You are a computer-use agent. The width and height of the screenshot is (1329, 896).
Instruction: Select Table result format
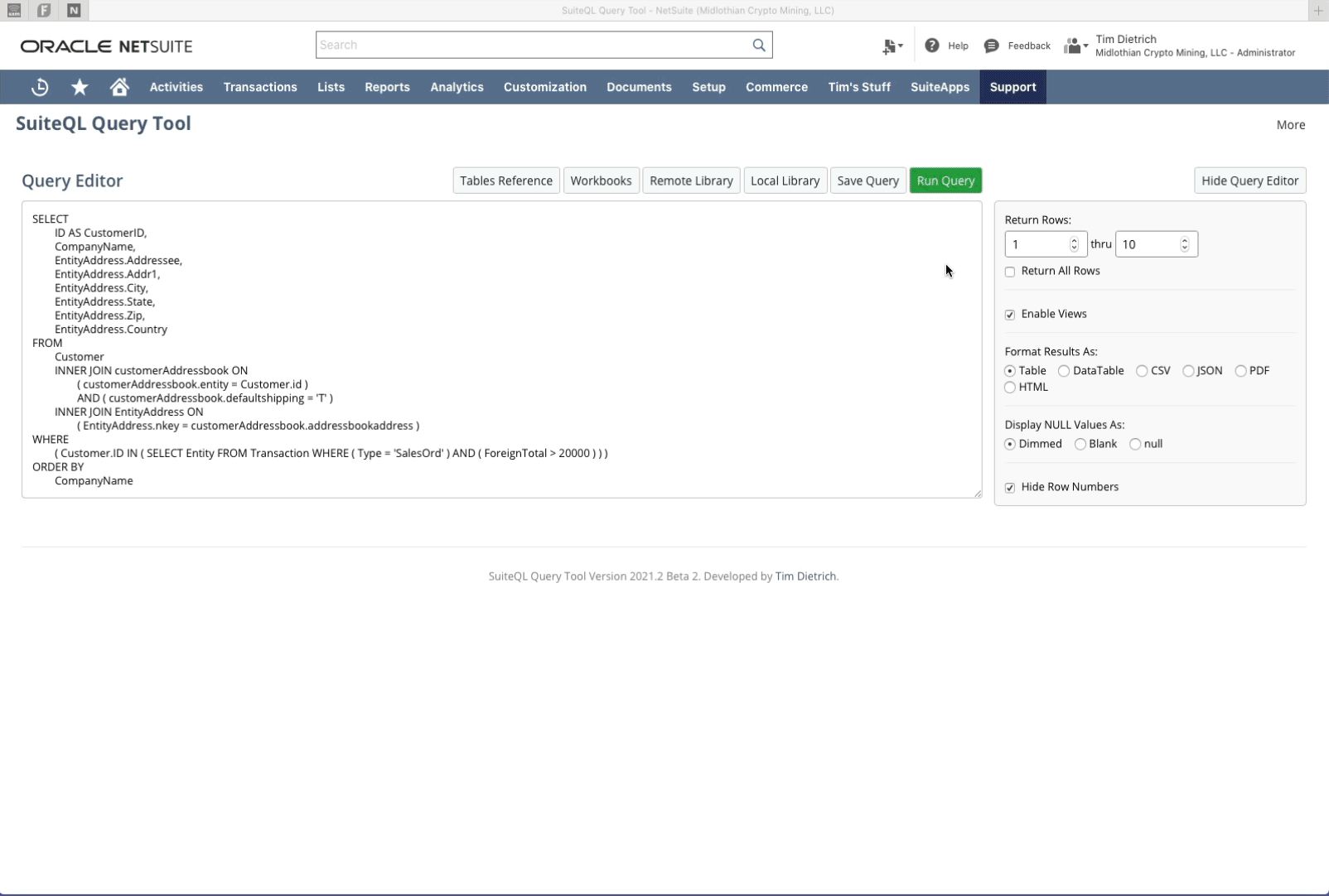coord(1010,371)
